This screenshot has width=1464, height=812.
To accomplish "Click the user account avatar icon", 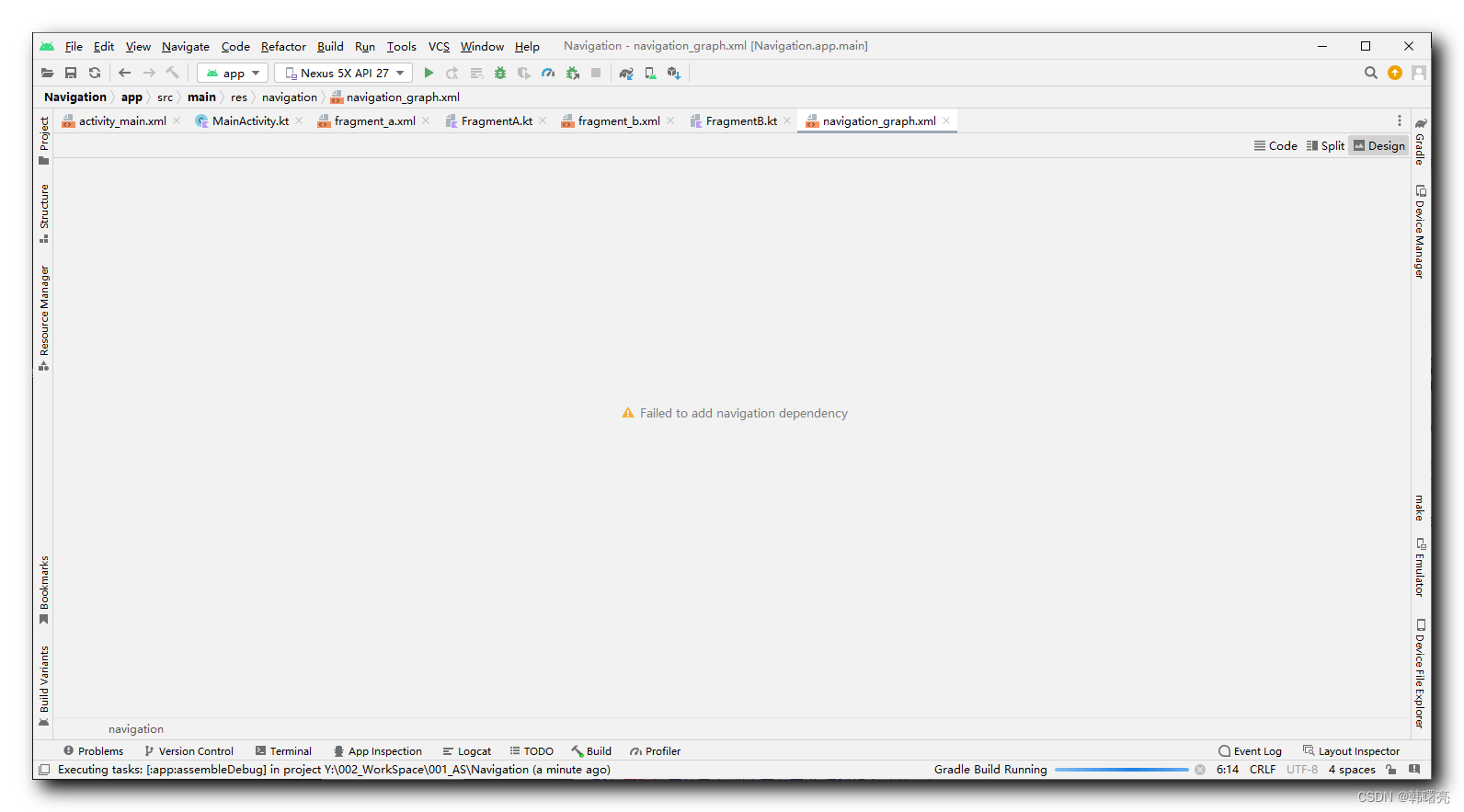I will click(1419, 73).
